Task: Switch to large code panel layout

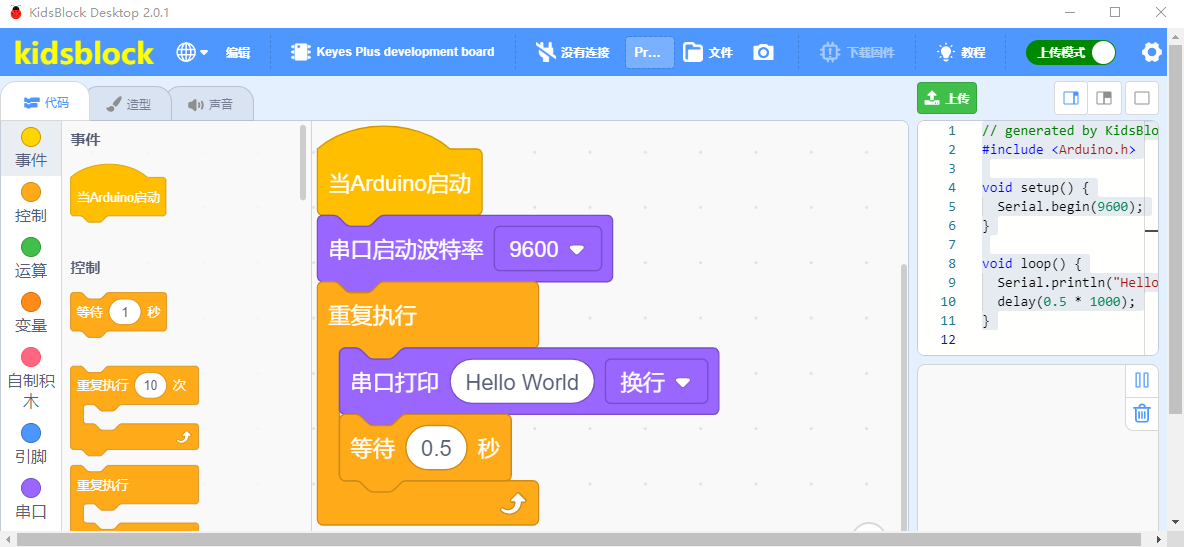Action: [x=1070, y=98]
